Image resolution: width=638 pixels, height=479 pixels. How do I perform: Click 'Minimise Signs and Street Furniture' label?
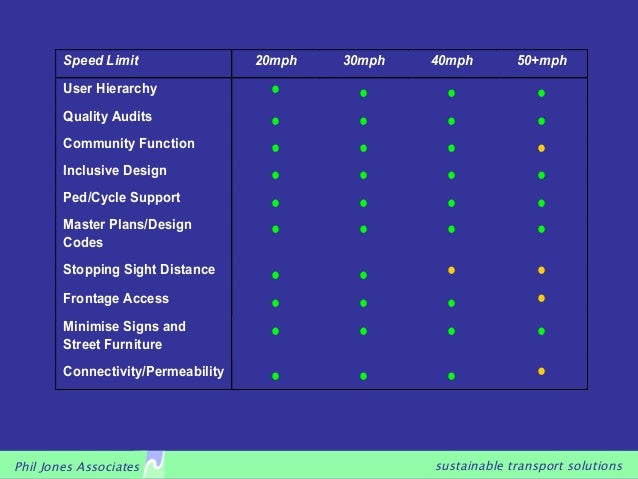pyautogui.click(x=125, y=335)
